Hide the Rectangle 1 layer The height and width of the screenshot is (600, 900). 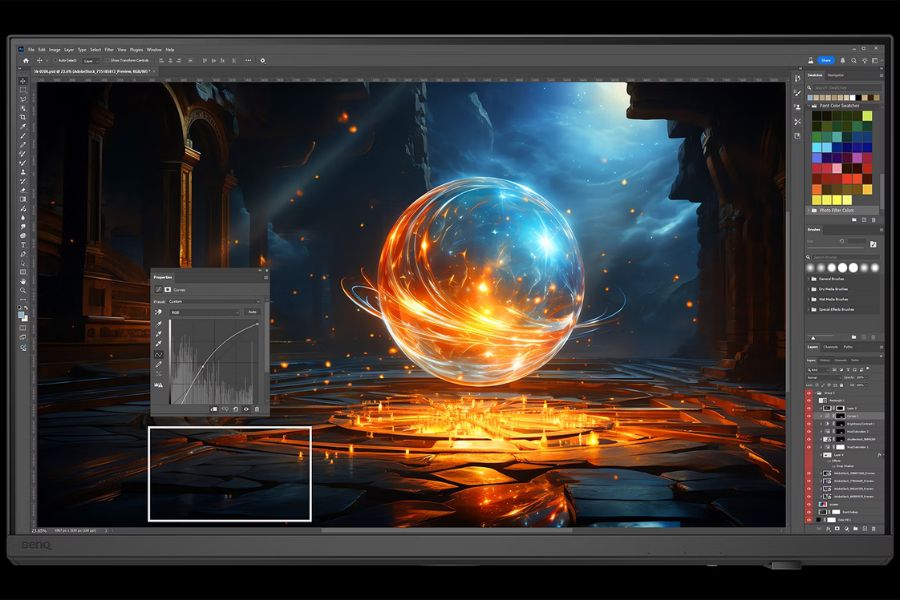pyautogui.click(x=809, y=401)
